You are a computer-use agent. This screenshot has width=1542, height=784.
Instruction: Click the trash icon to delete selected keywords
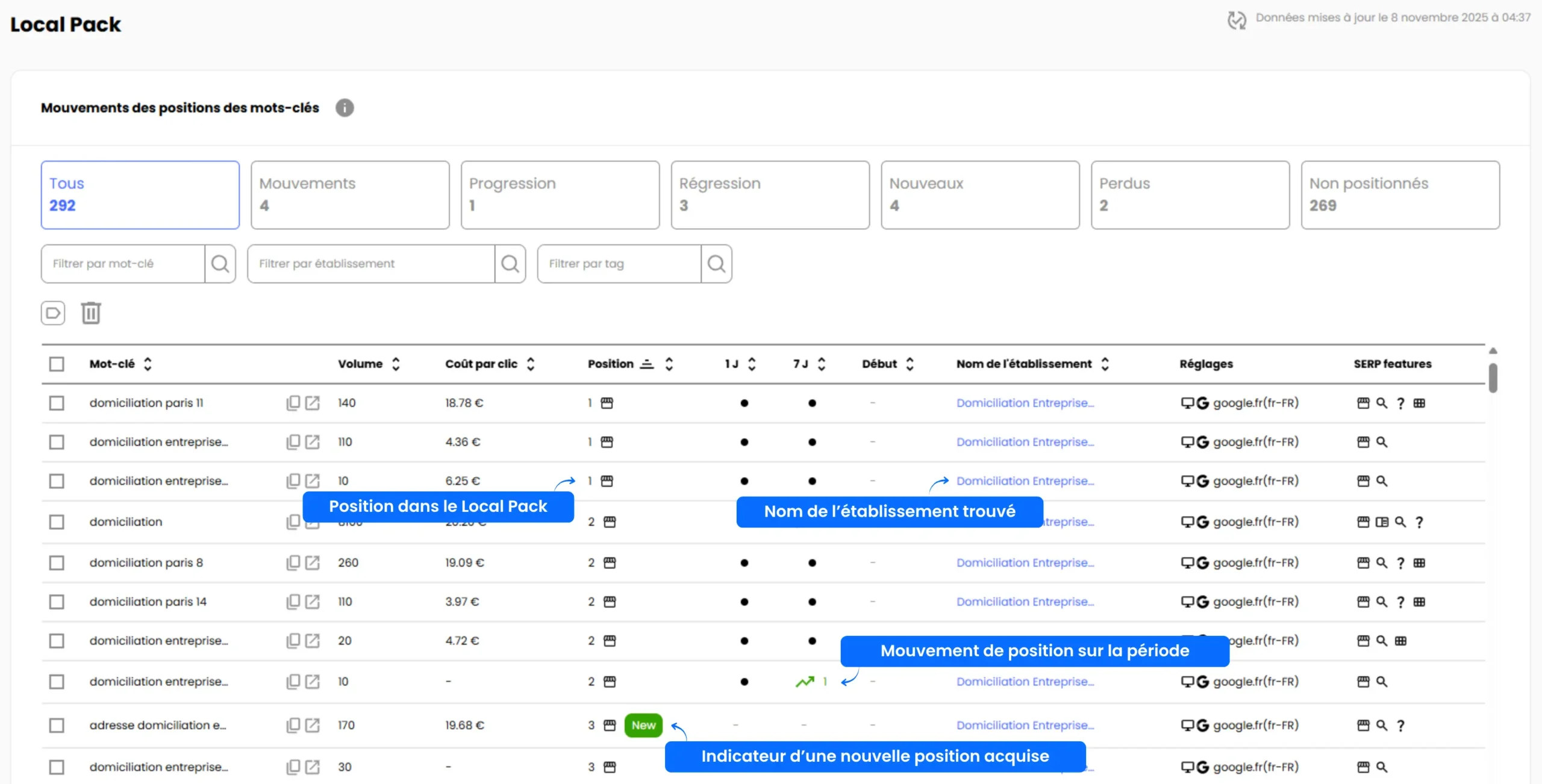[x=90, y=313]
